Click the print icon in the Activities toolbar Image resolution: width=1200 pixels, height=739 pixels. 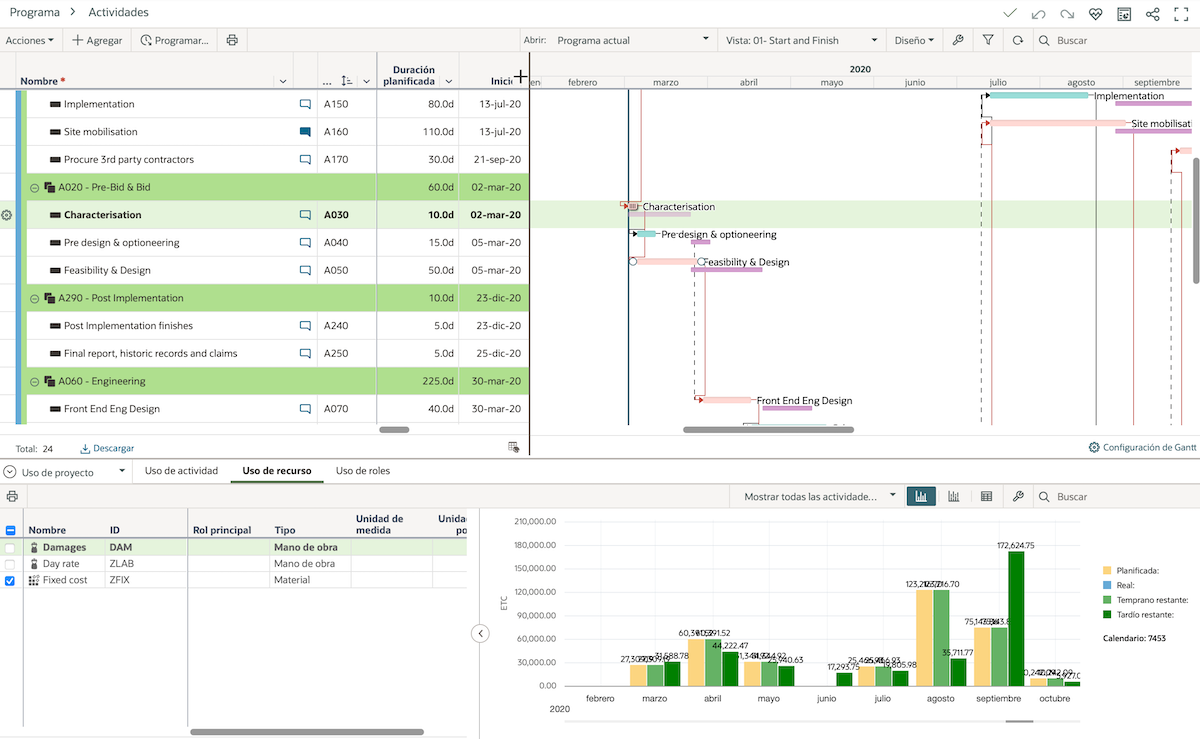coord(232,41)
